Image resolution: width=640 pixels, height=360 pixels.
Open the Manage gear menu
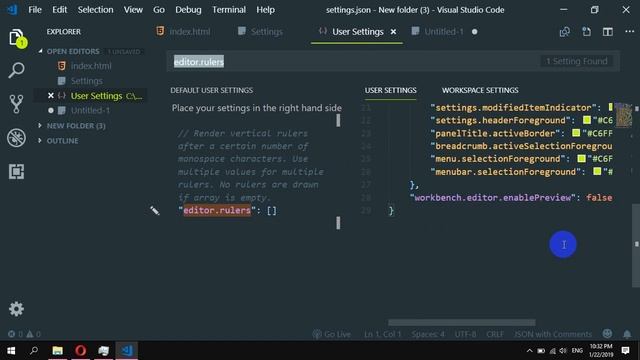tap(16, 309)
